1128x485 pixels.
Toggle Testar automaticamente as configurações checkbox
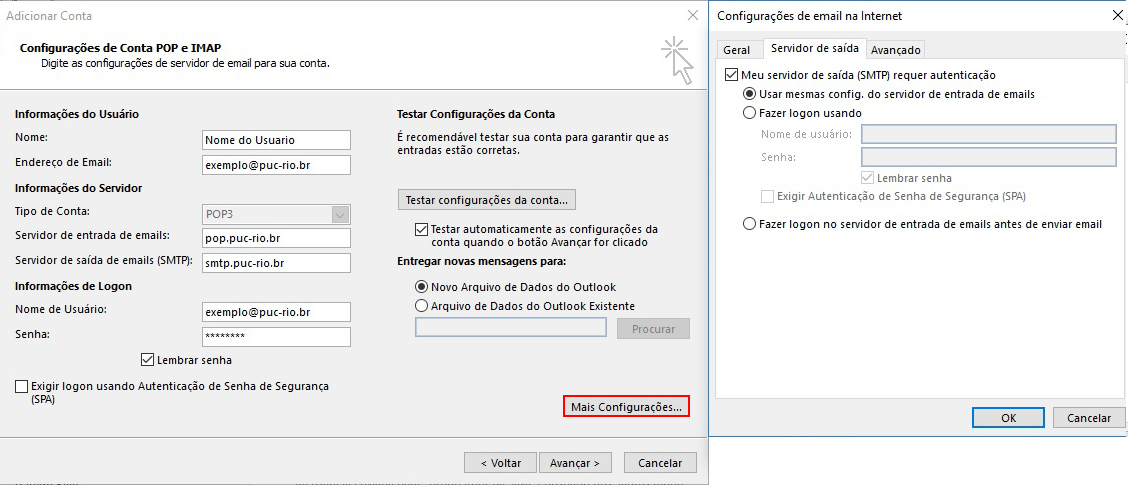[x=422, y=229]
